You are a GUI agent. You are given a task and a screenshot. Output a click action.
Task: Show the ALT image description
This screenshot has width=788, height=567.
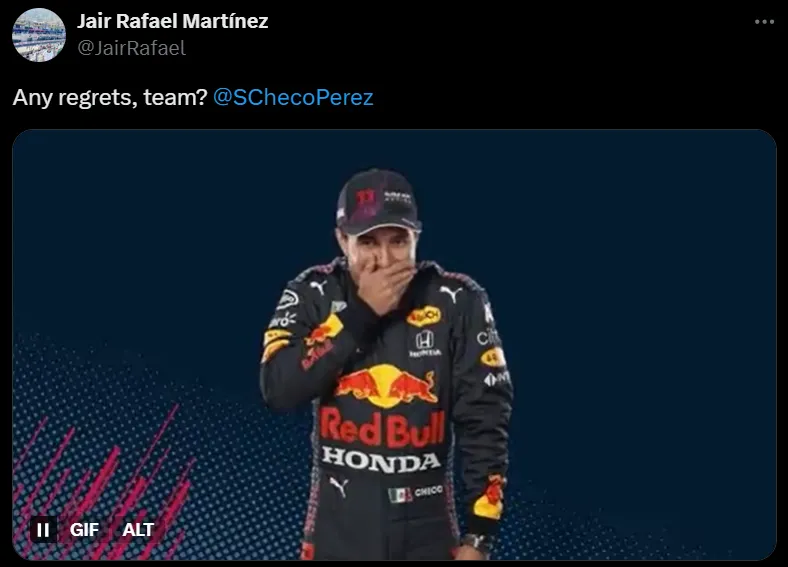click(x=138, y=530)
